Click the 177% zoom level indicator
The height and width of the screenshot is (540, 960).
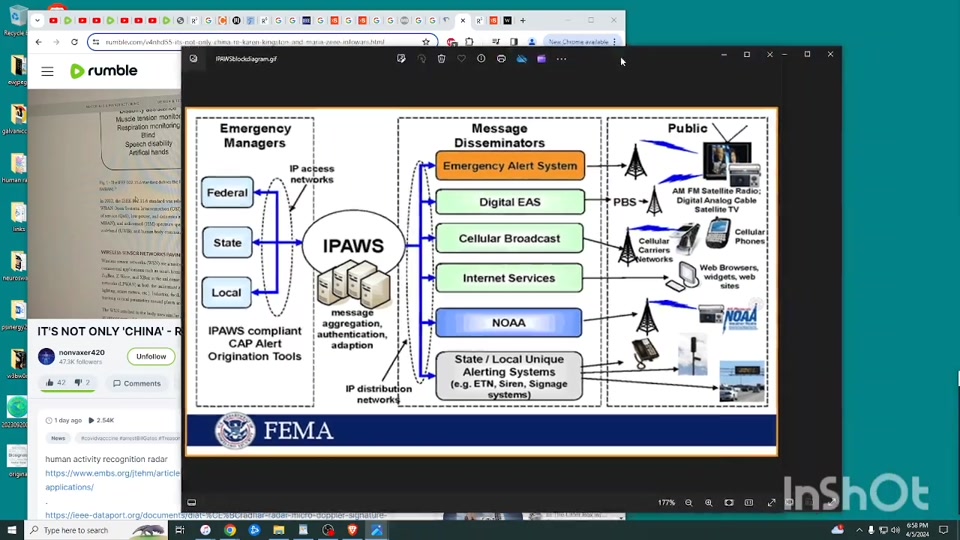tap(666, 502)
